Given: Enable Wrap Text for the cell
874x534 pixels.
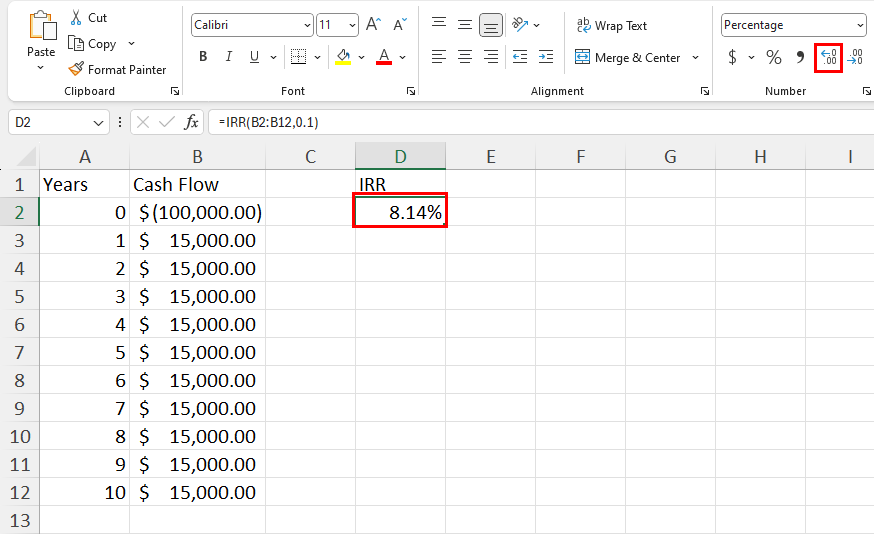Looking at the screenshot, I should 611,25.
